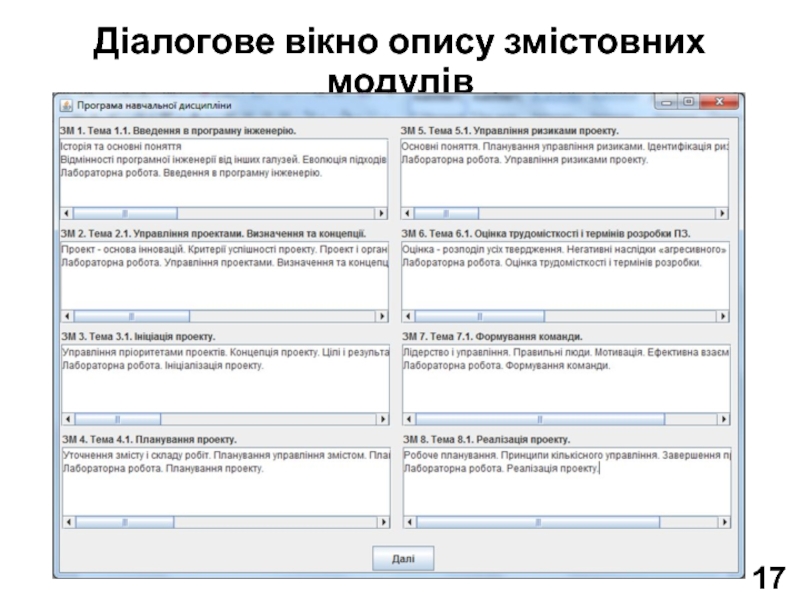
Task: Minimize the program window
Action: click(x=668, y=102)
